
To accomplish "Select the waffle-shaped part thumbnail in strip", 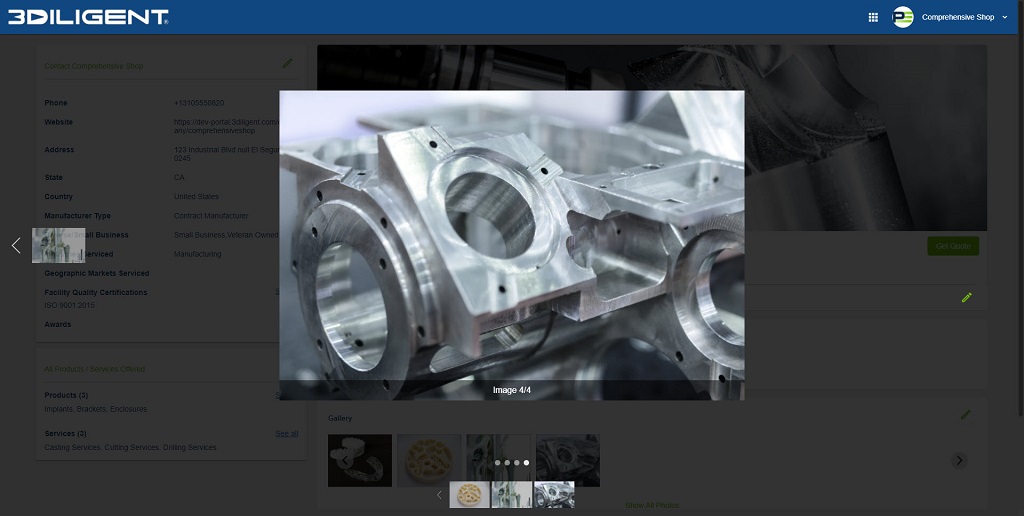I will coord(469,494).
